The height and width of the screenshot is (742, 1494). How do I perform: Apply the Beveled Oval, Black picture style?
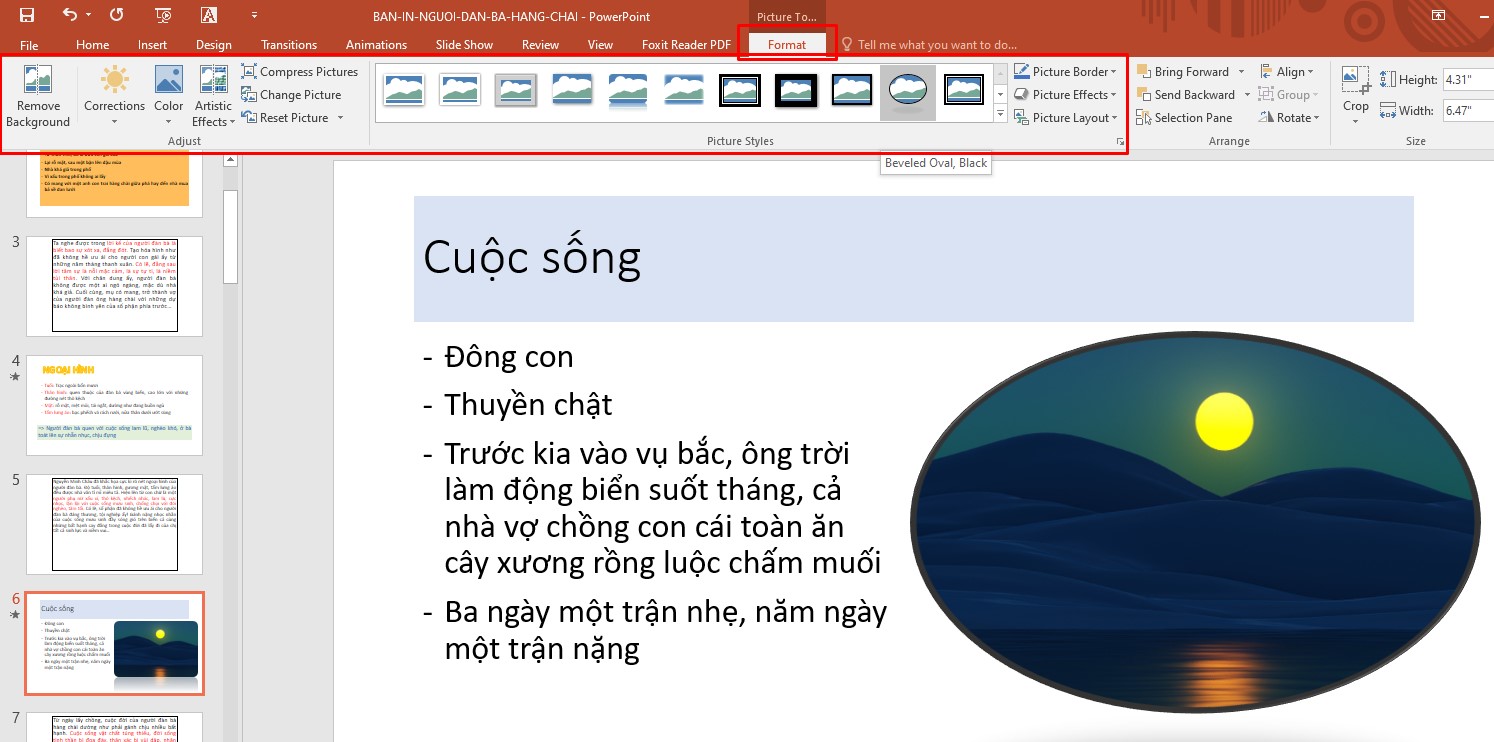[907, 91]
